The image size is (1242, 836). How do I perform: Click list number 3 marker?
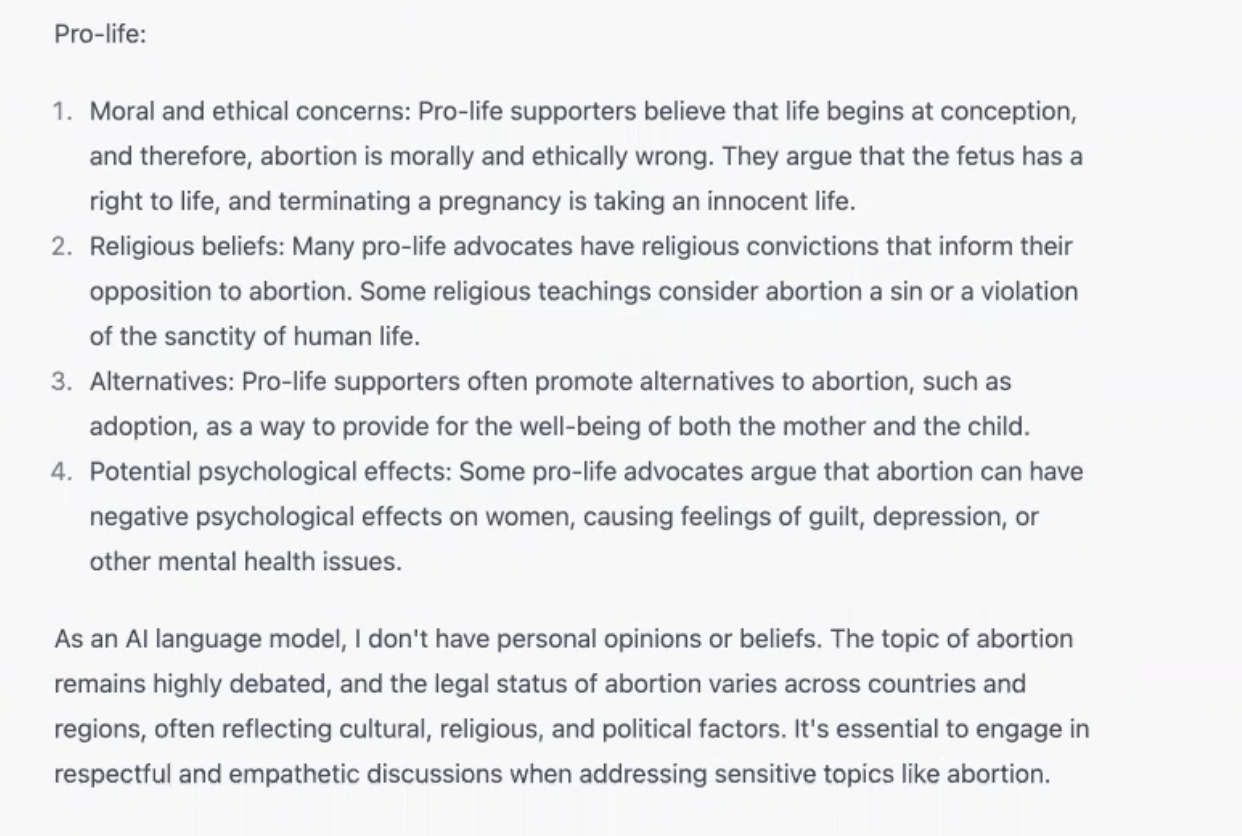(x=62, y=381)
